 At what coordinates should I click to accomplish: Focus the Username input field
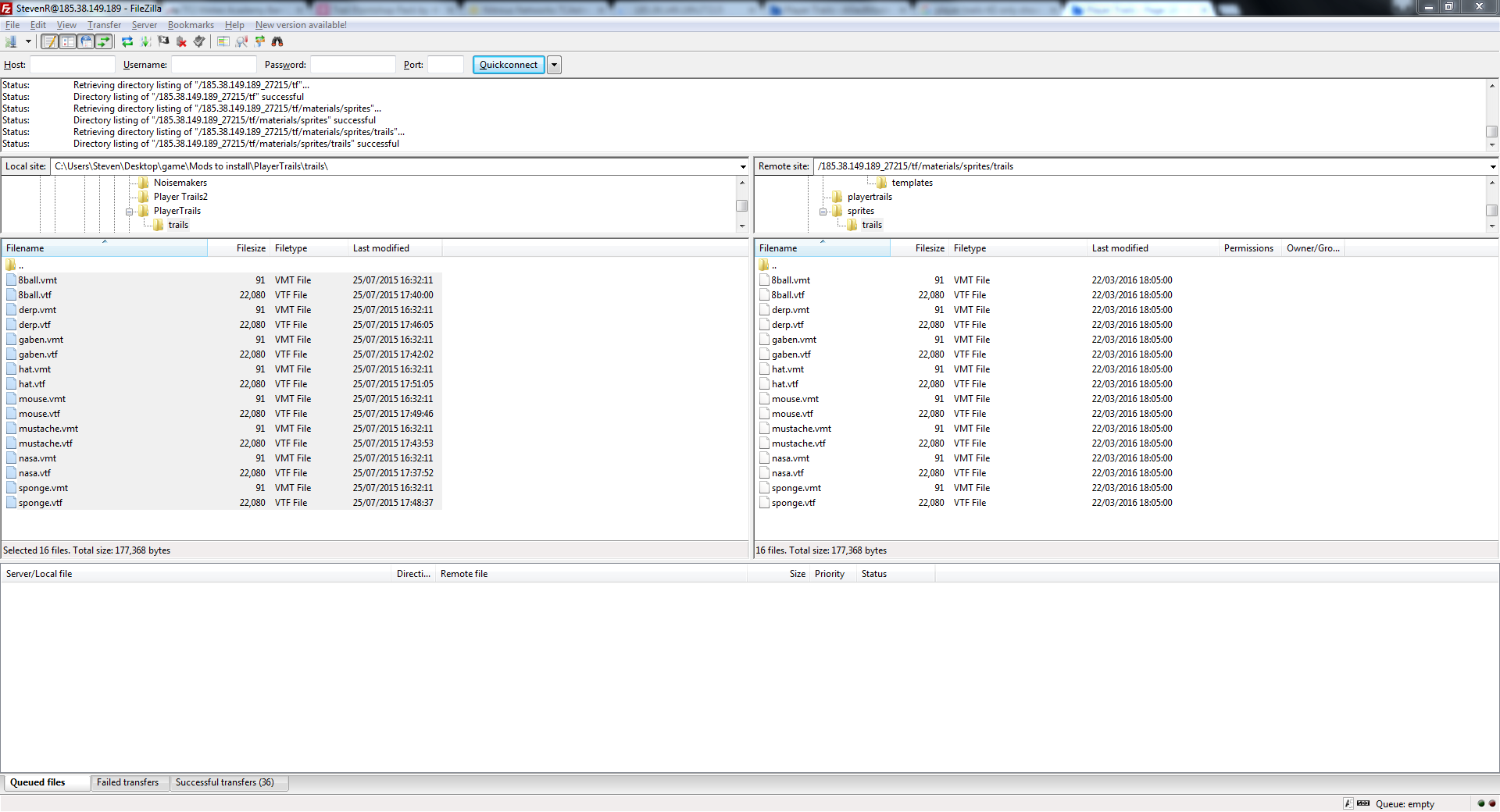click(x=214, y=65)
